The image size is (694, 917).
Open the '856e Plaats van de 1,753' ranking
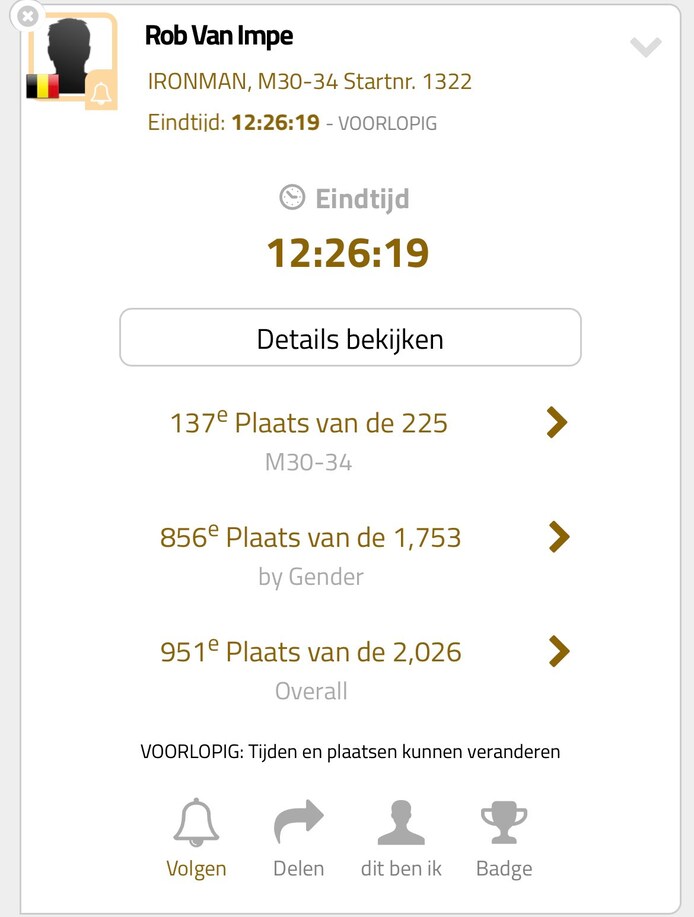click(x=310, y=538)
